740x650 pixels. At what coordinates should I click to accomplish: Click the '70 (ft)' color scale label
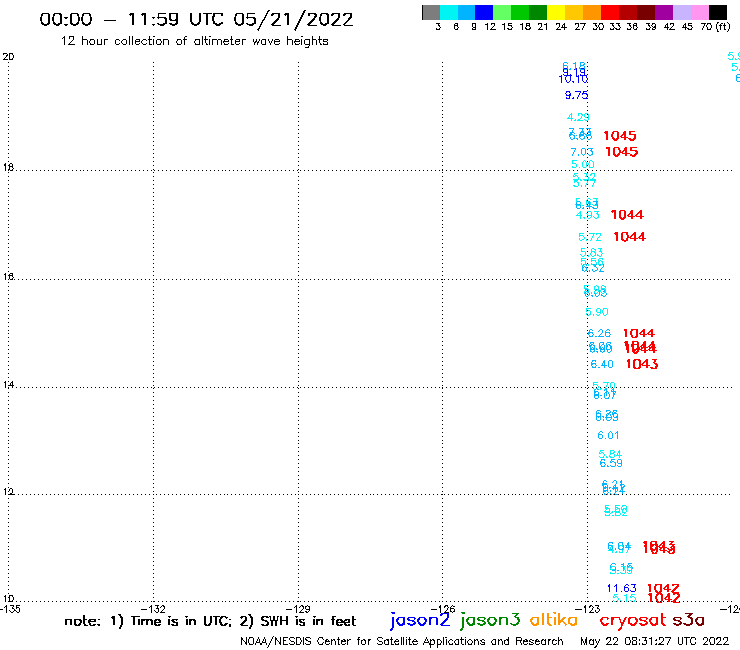pos(715,27)
